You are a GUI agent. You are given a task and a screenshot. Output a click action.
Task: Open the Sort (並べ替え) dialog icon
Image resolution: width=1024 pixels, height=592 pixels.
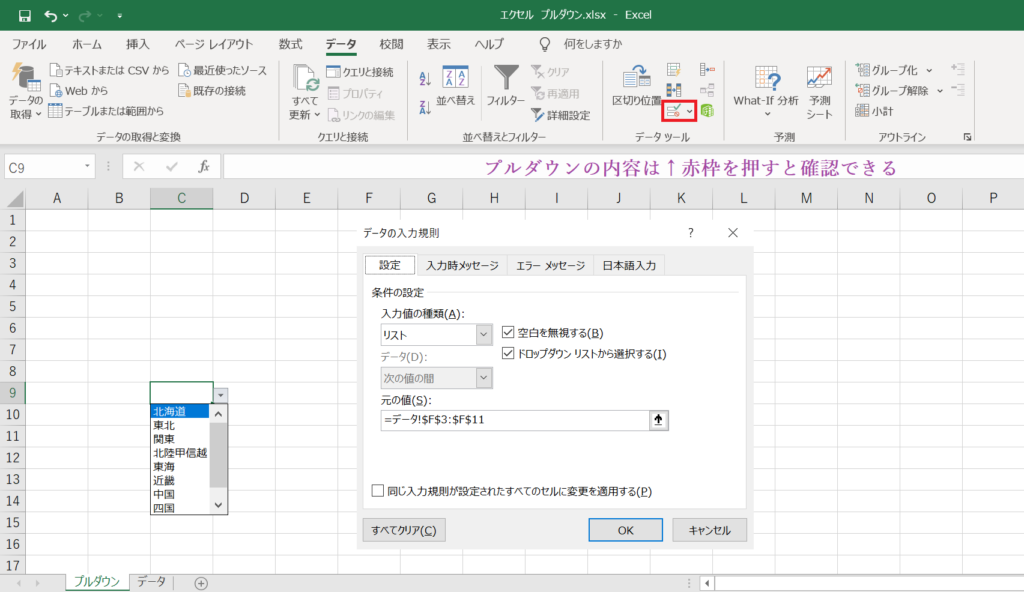[x=455, y=78]
